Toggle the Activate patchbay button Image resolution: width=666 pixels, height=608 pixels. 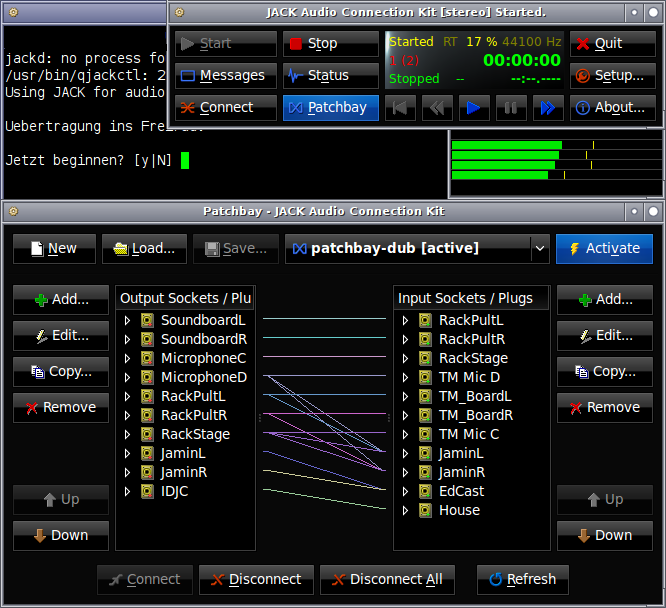(604, 249)
